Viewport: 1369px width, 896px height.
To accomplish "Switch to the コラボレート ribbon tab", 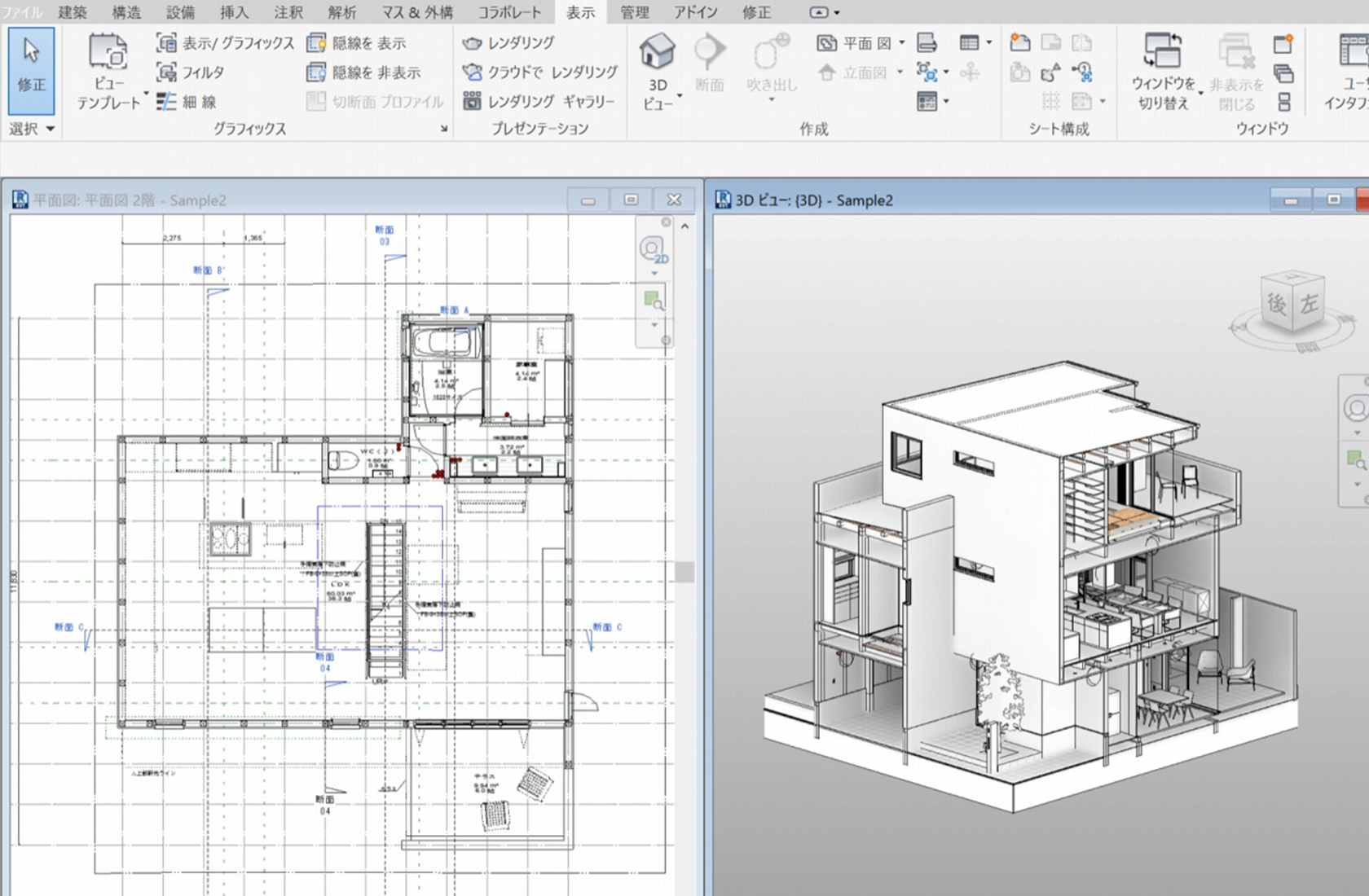I will click(508, 12).
